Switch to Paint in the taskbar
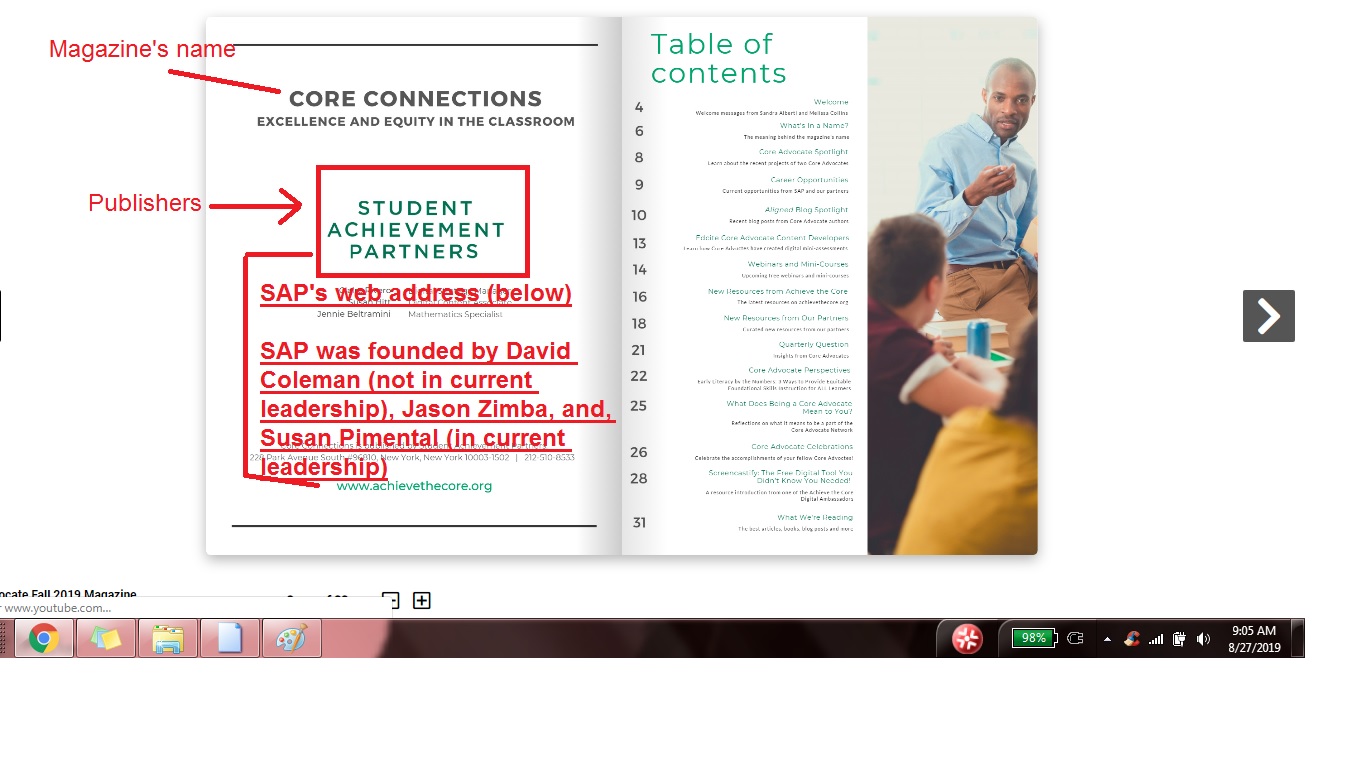Viewport: 1366px width, 768px height. click(x=292, y=637)
